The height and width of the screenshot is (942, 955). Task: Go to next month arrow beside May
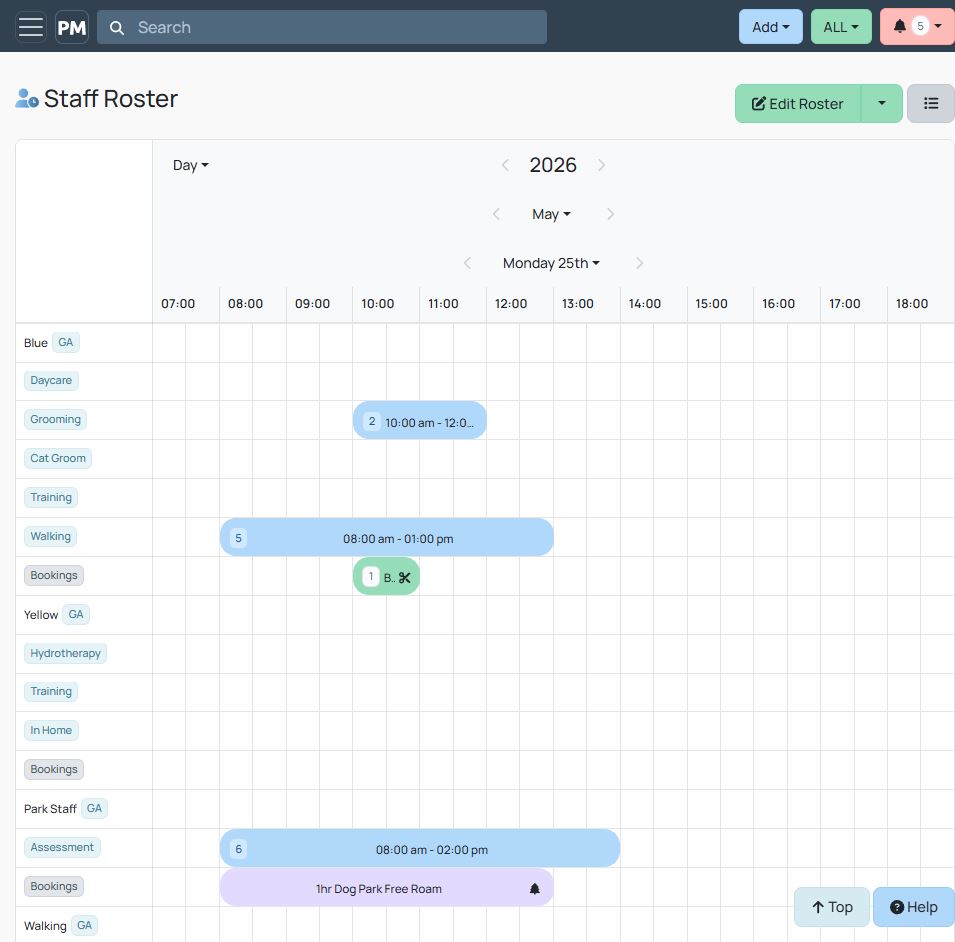click(610, 214)
